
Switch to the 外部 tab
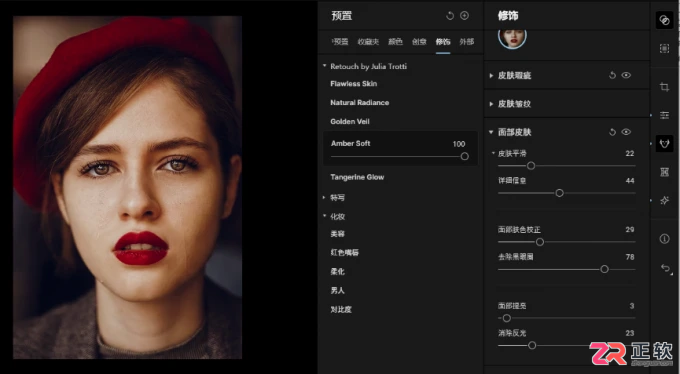click(x=467, y=42)
